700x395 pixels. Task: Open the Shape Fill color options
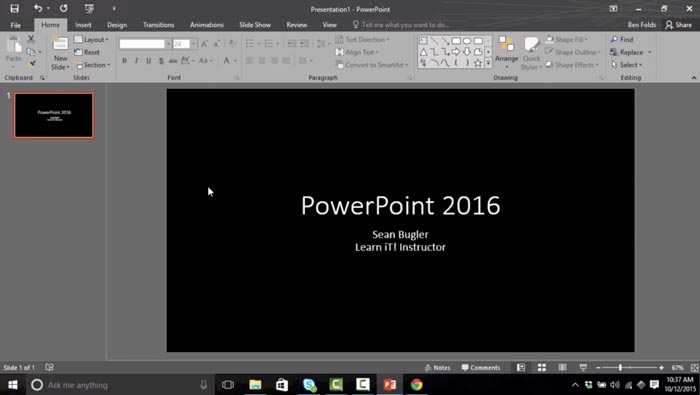pos(567,40)
